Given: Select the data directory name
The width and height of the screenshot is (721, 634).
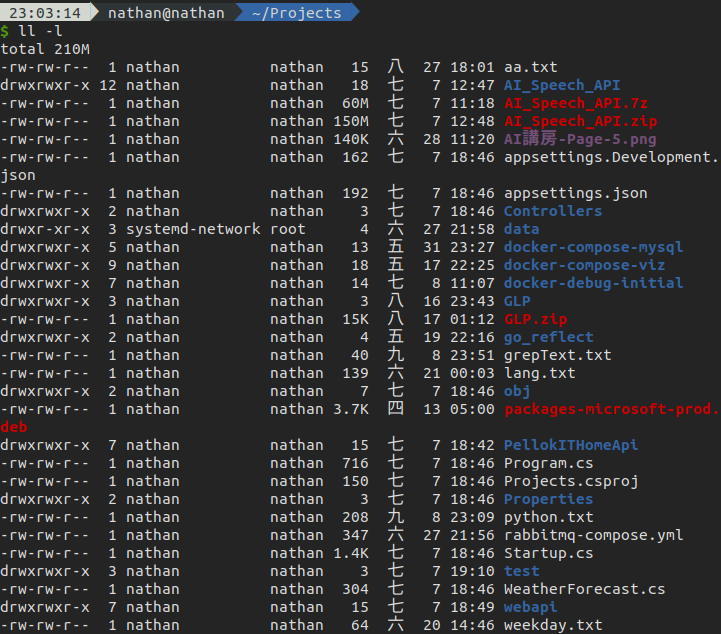Looking at the screenshot, I should tap(521, 229).
